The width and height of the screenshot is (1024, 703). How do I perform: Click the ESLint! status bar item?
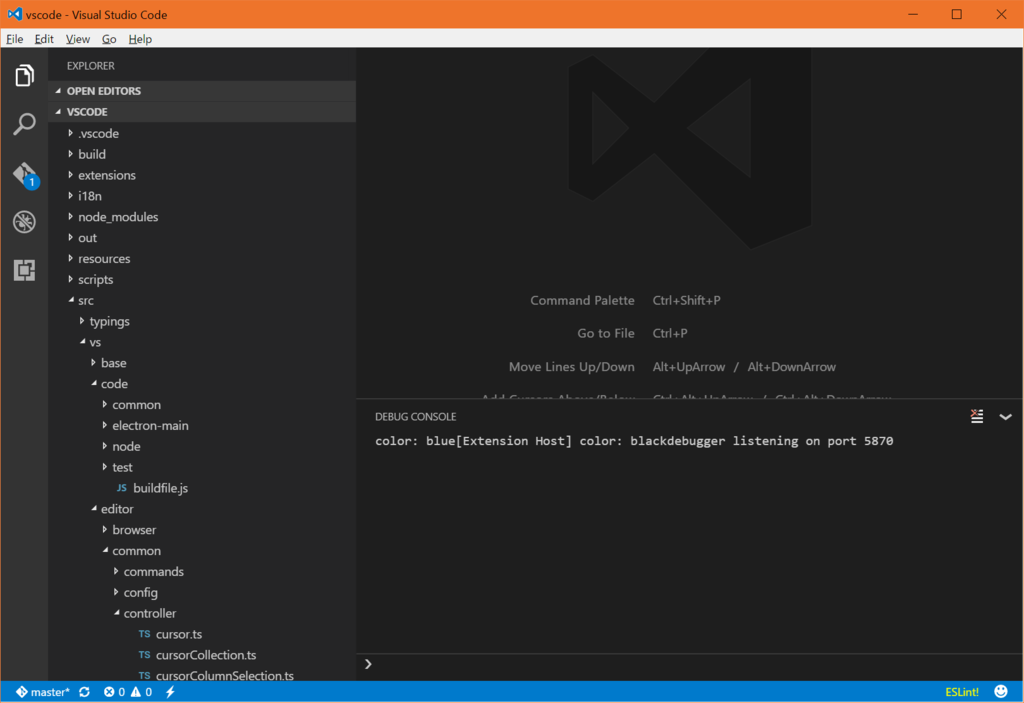point(962,692)
